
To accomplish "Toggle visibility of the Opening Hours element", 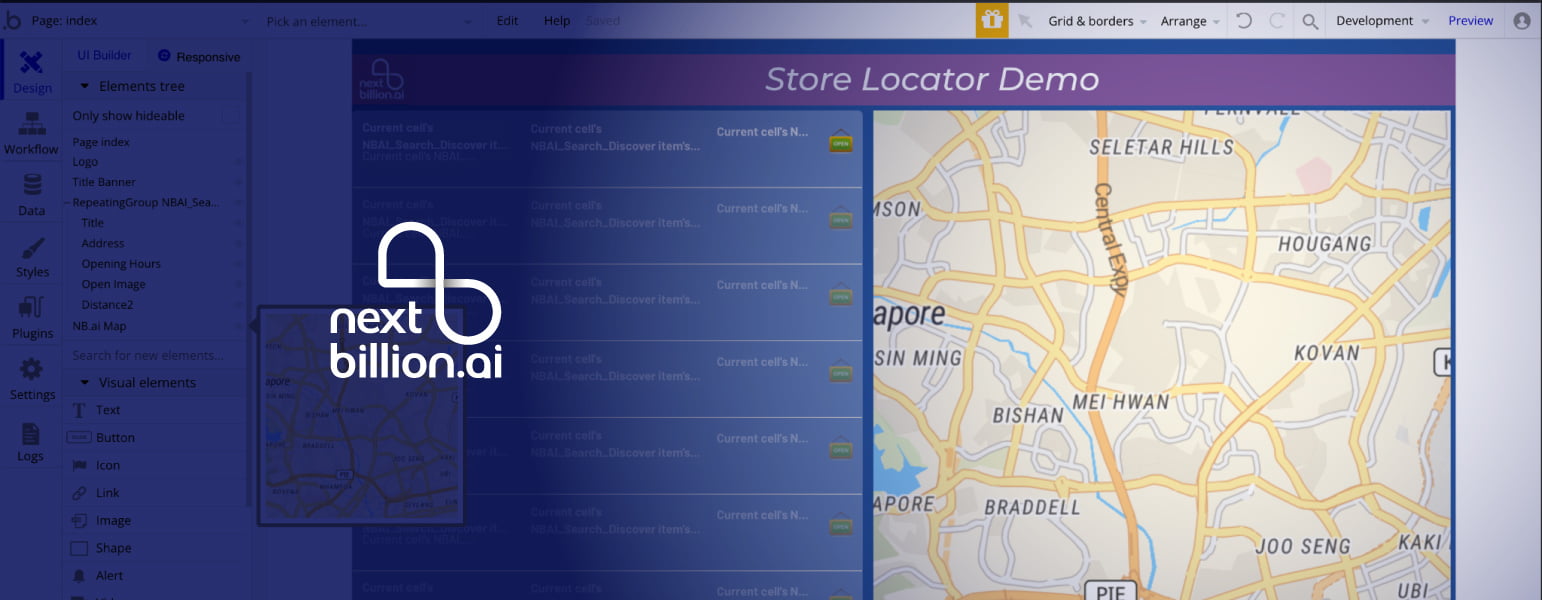I will [x=238, y=264].
